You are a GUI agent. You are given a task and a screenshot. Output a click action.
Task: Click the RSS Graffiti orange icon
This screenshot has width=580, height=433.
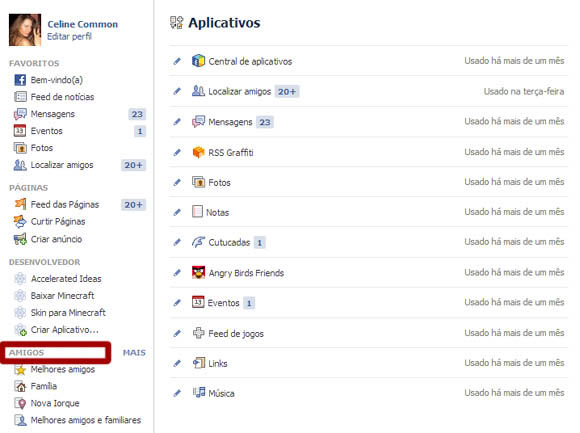[x=198, y=152]
